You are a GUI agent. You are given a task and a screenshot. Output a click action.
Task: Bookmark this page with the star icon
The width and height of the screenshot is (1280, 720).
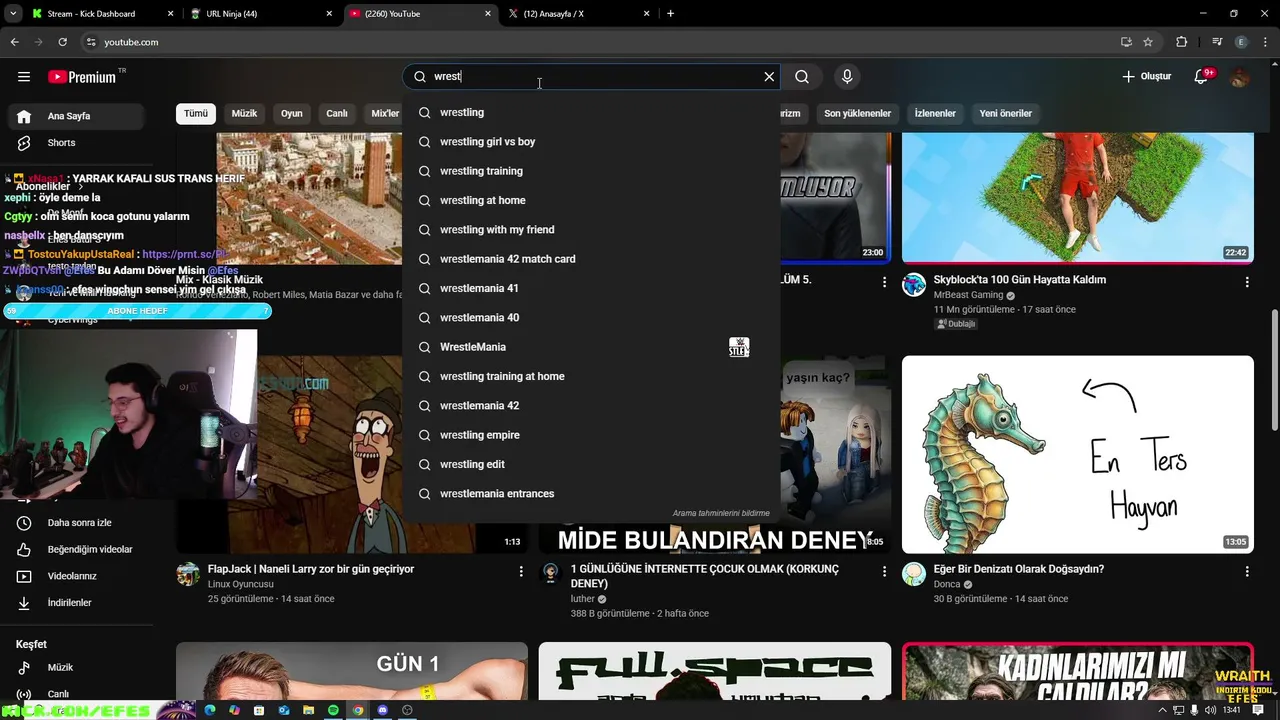(x=1148, y=42)
